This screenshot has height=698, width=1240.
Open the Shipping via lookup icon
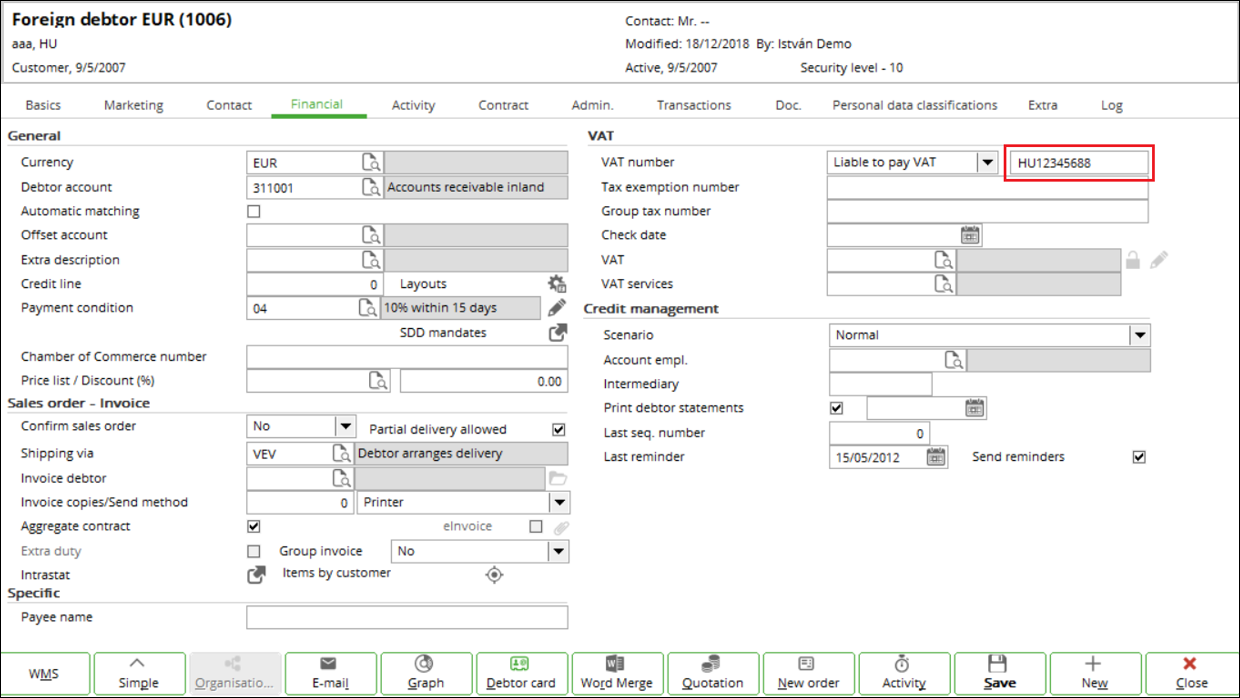coord(343,453)
